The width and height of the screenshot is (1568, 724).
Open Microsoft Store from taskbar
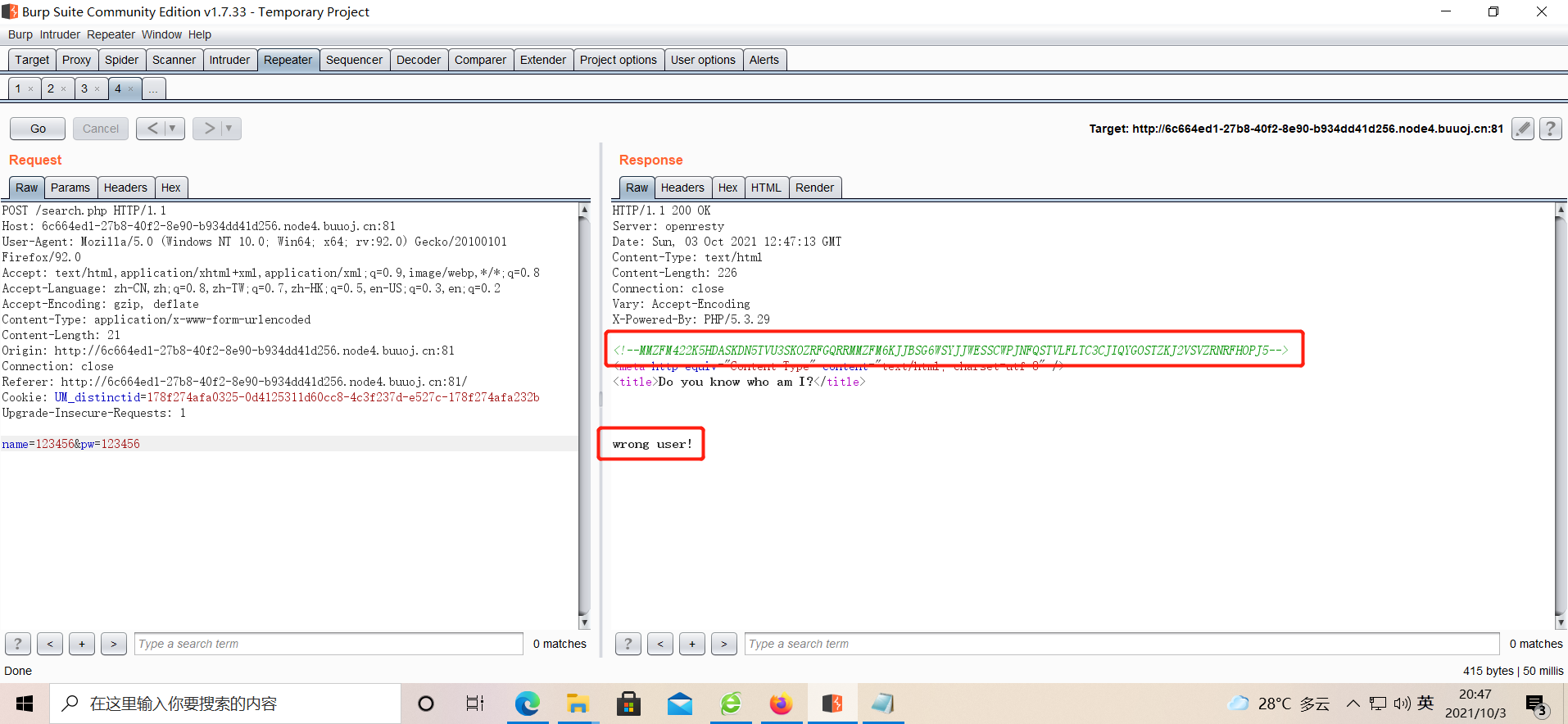628,704
